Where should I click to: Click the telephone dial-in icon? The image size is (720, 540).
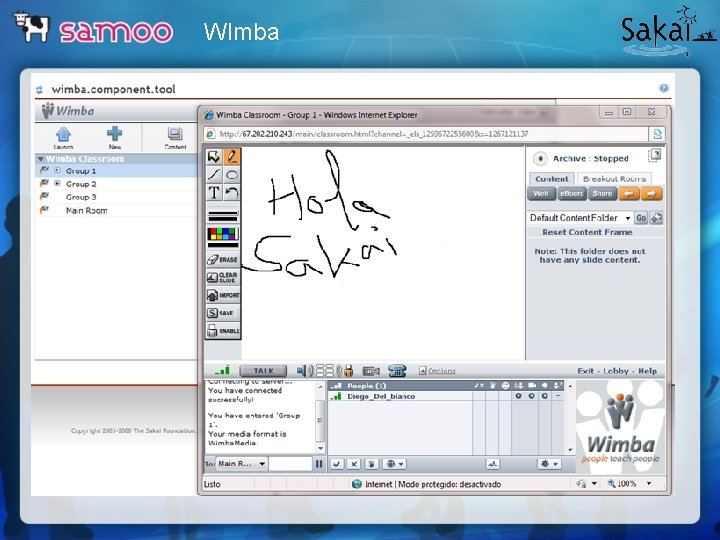pyautogui.click(x=397, y=371)
